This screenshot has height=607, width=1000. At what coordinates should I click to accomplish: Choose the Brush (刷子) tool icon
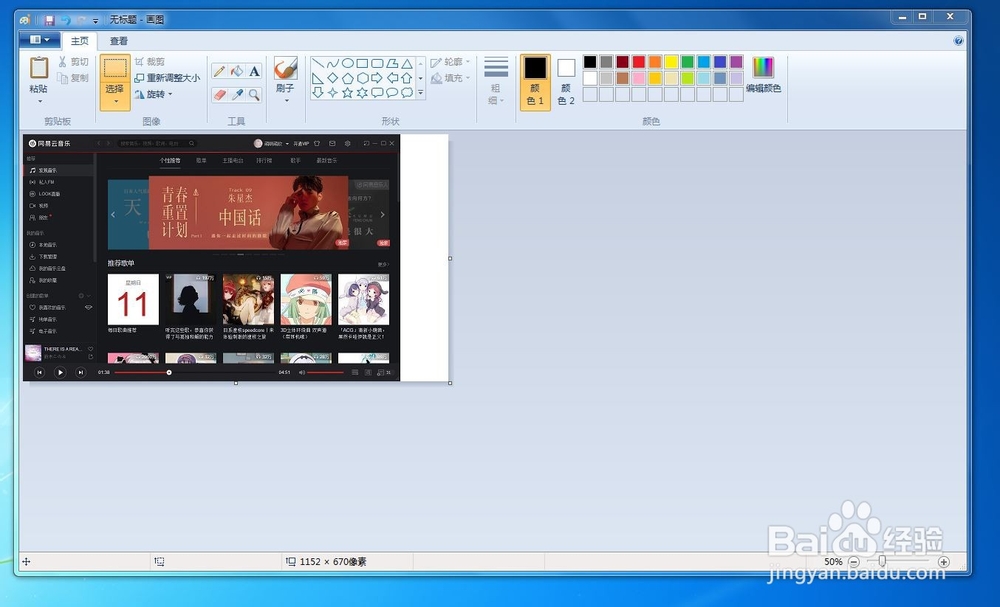pos(285,69)
